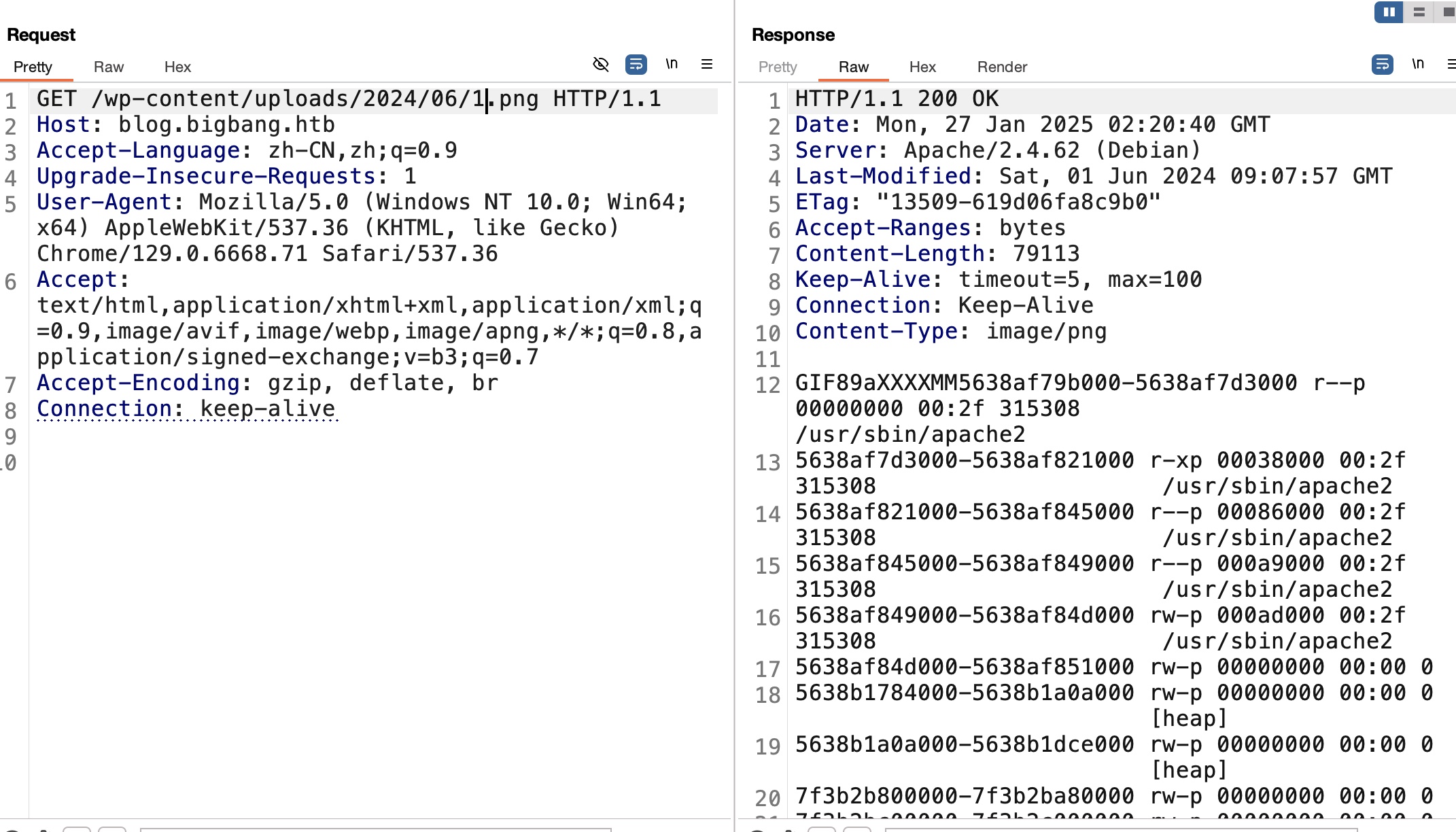
Task: Select the Request Pretty tab
Action: pos(33,67)
